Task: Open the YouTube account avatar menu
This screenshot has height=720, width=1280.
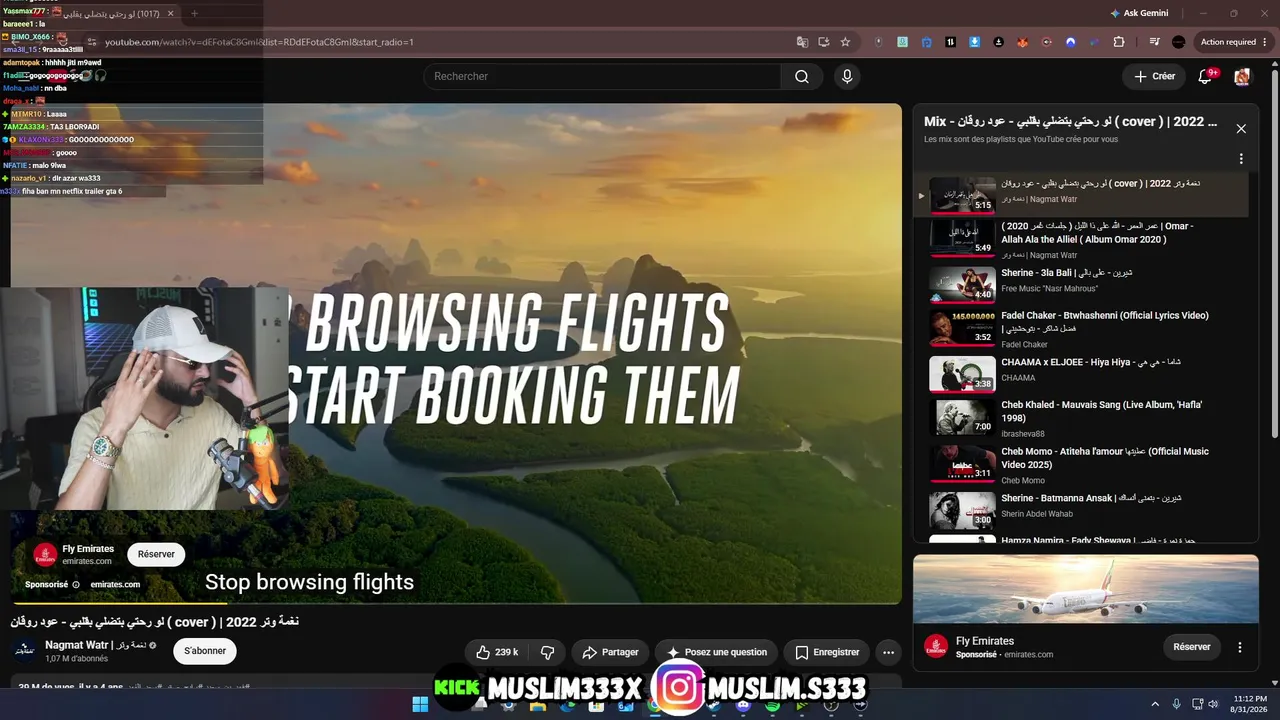Action: pyautogui.click(x=1242, y=77)
